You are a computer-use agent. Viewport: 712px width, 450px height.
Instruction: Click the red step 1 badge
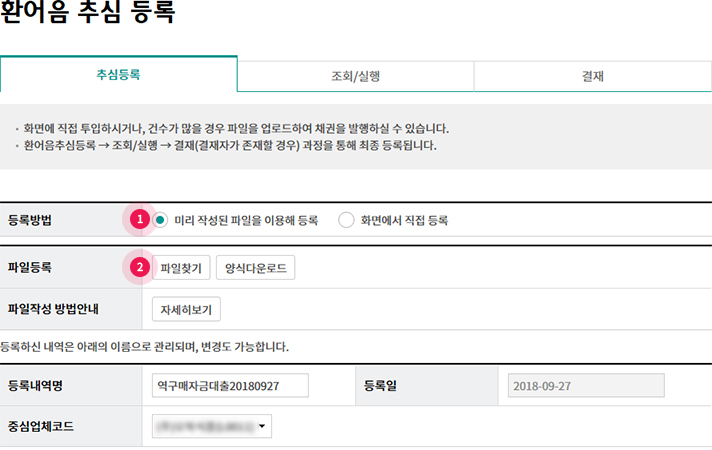coord(141,218)
